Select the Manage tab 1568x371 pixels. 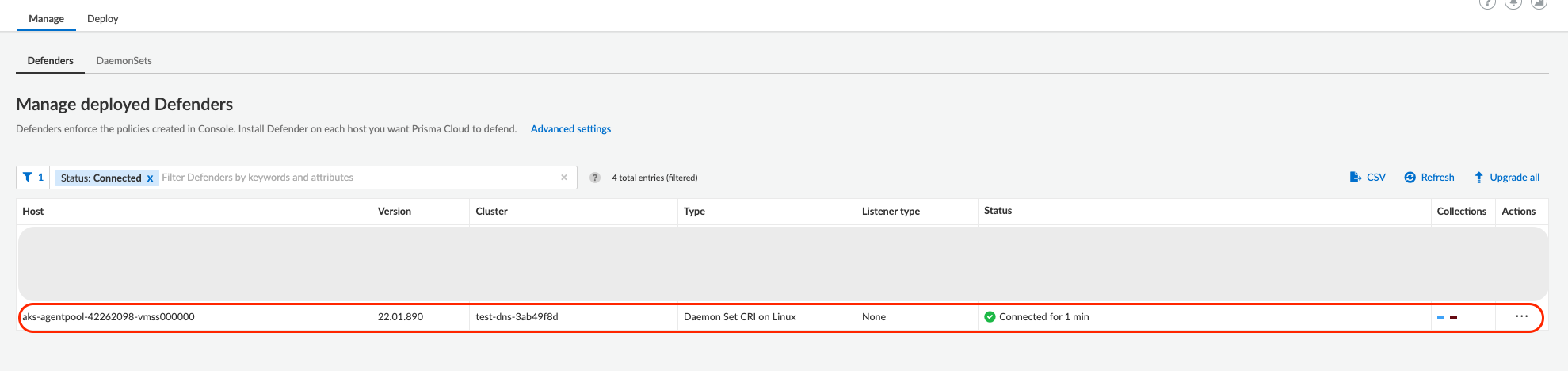pos(47,19)
